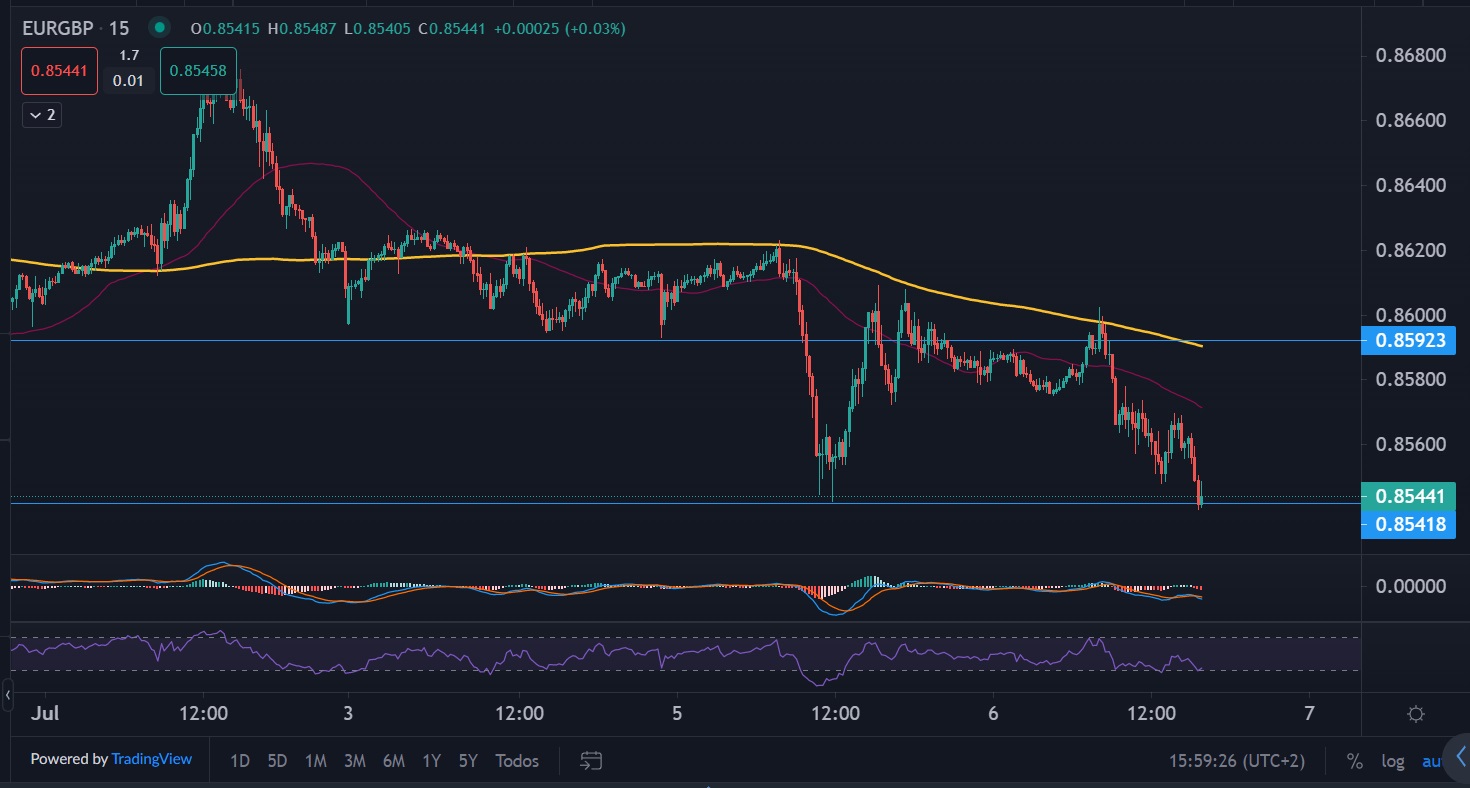Click the time axis label 7

1309,714
